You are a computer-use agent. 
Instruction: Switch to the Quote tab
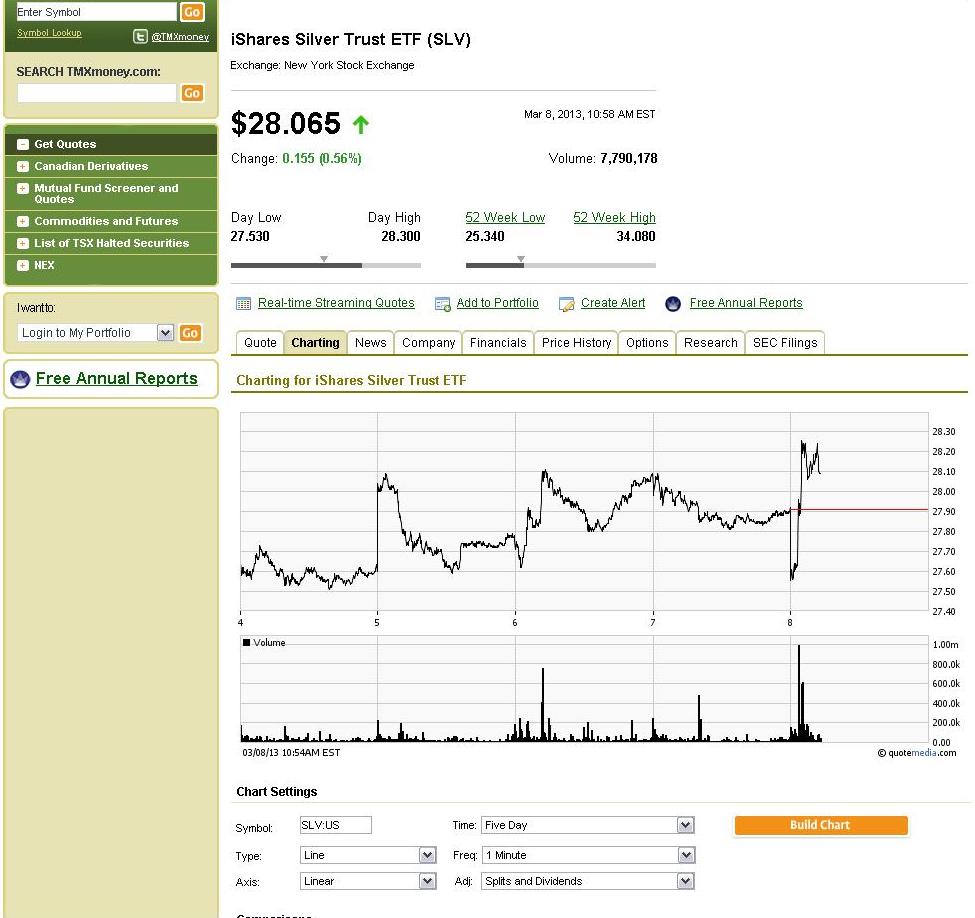coord(260,343)
